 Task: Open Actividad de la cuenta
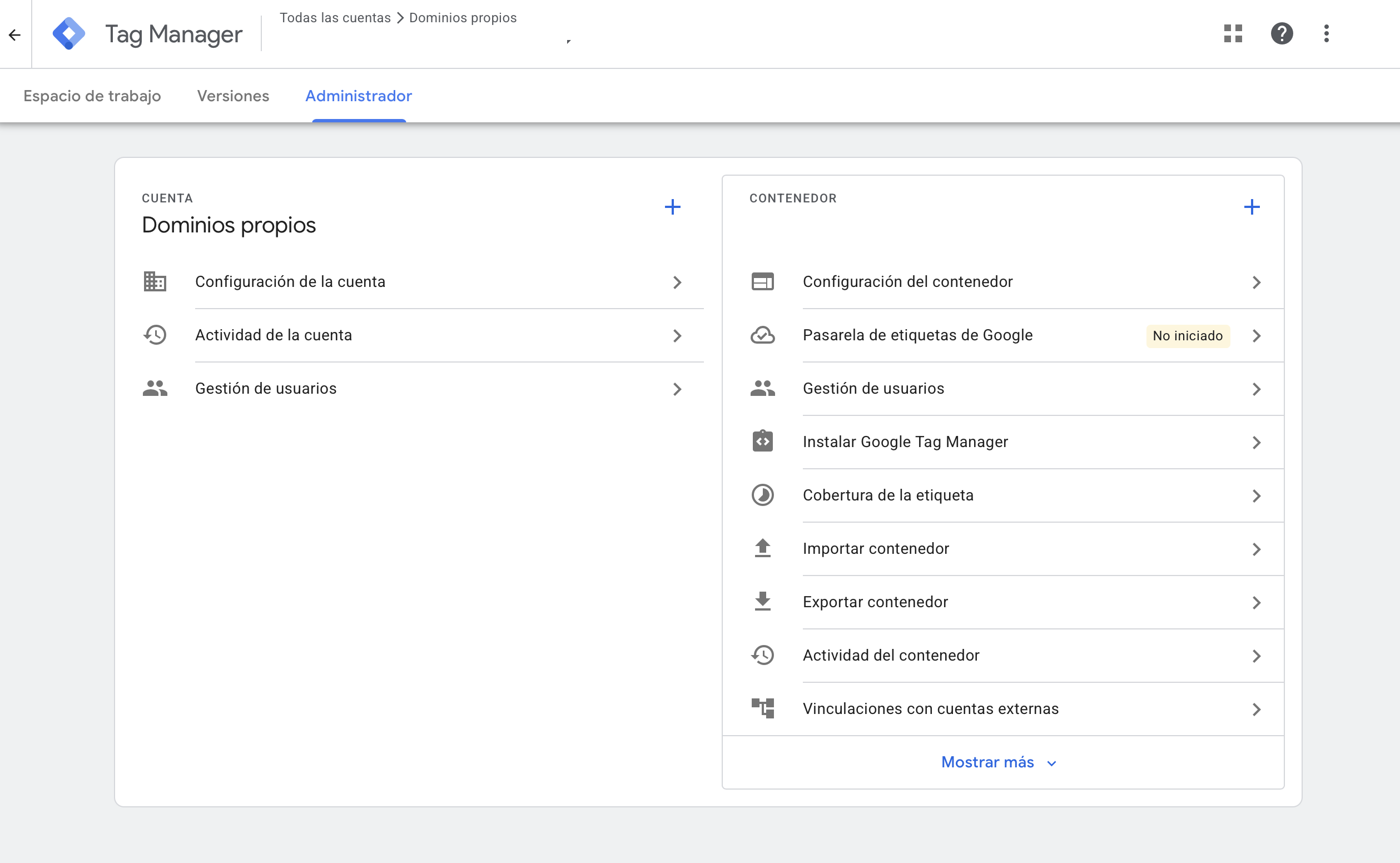pos(423,335)
